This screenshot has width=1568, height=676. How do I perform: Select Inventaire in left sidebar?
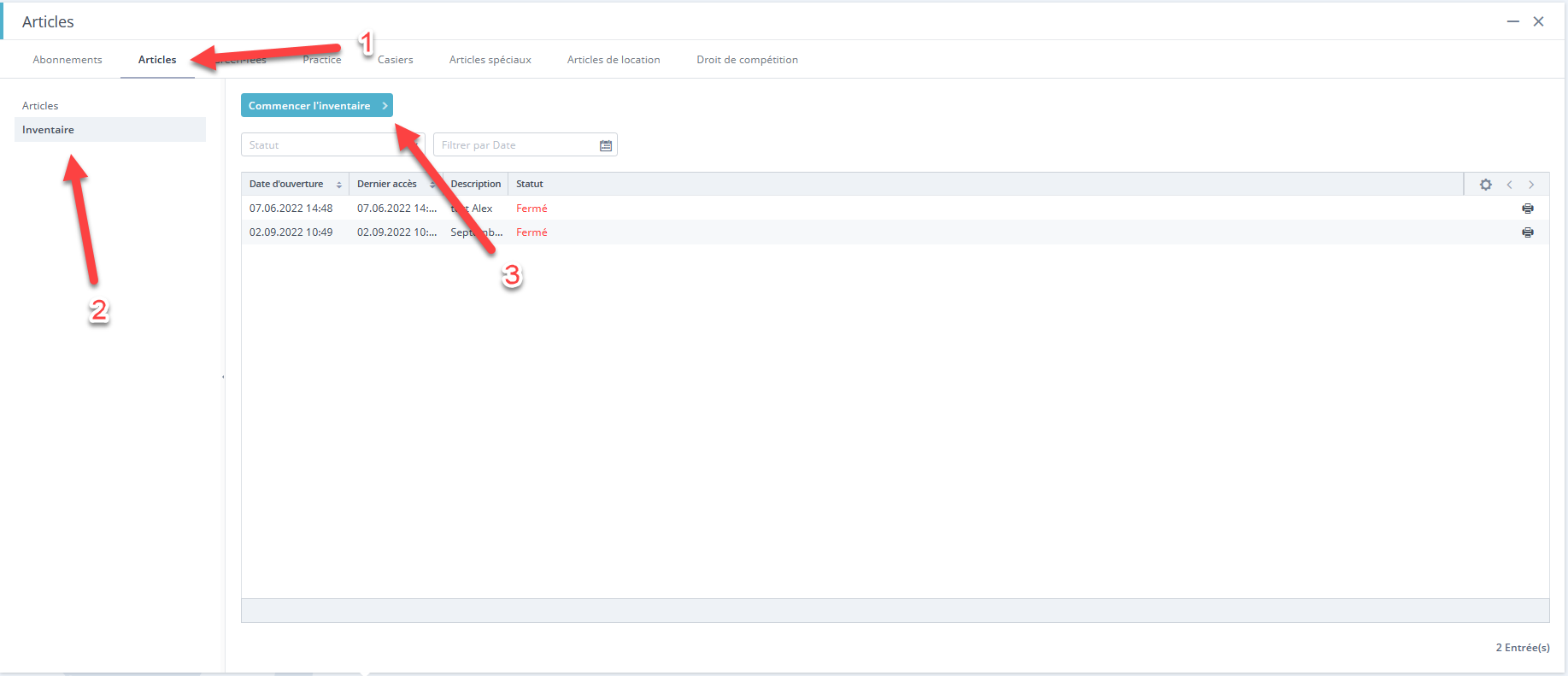pyautogui.click(x=110, y=130)
